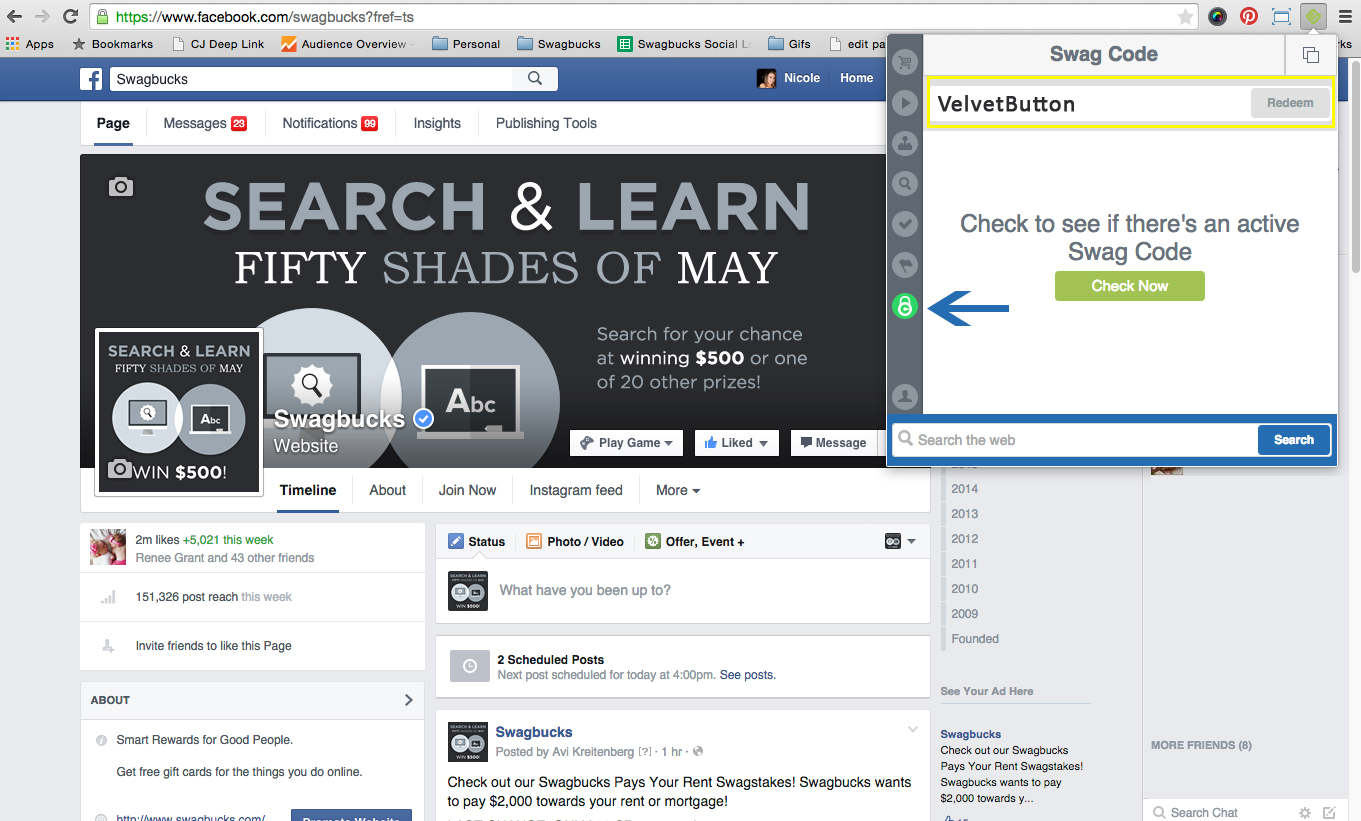Open the post-as identity dropdown in composer

(x=900, y=541)
